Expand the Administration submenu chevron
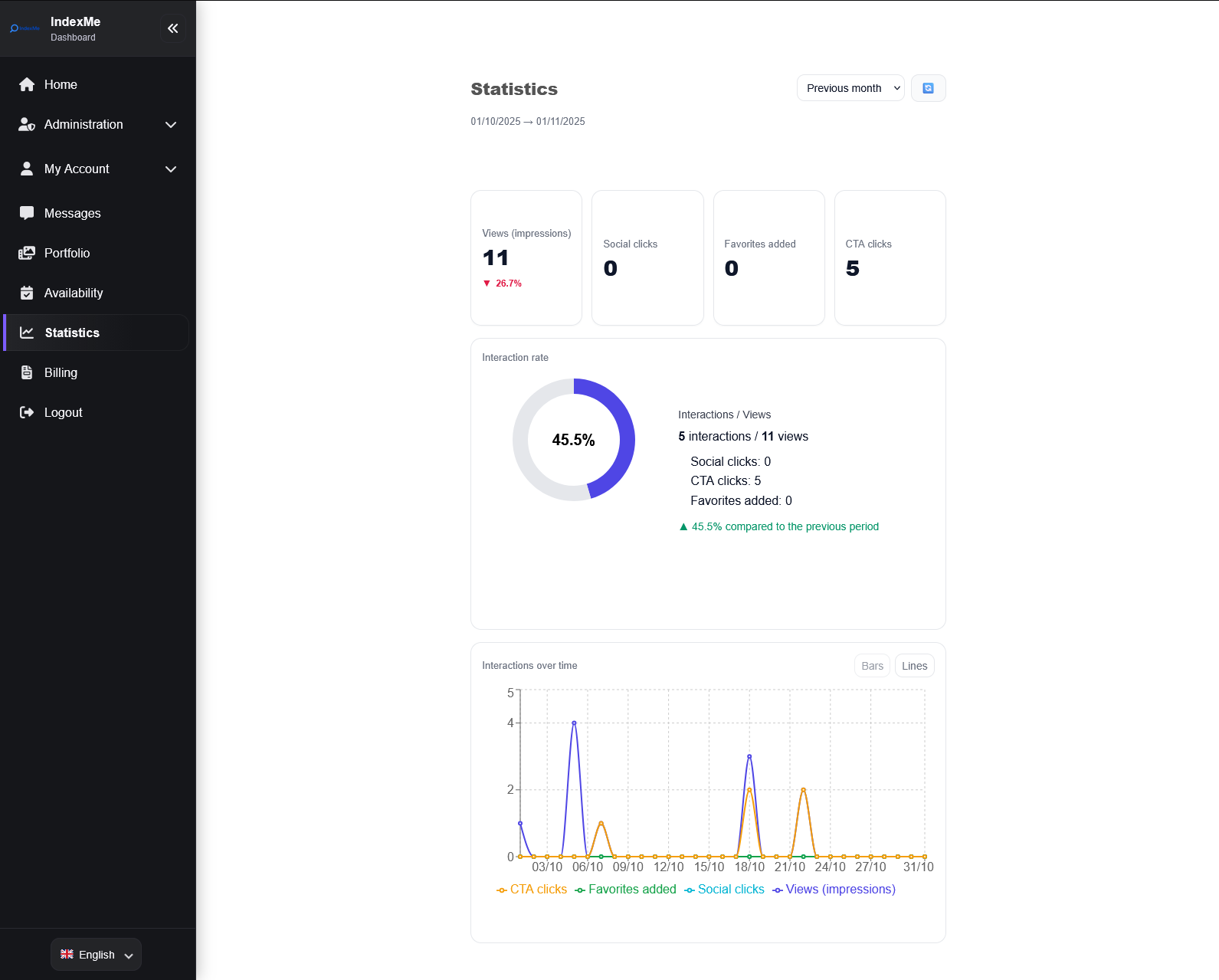This screenshot has height=980, width=1219. point(171,124)
